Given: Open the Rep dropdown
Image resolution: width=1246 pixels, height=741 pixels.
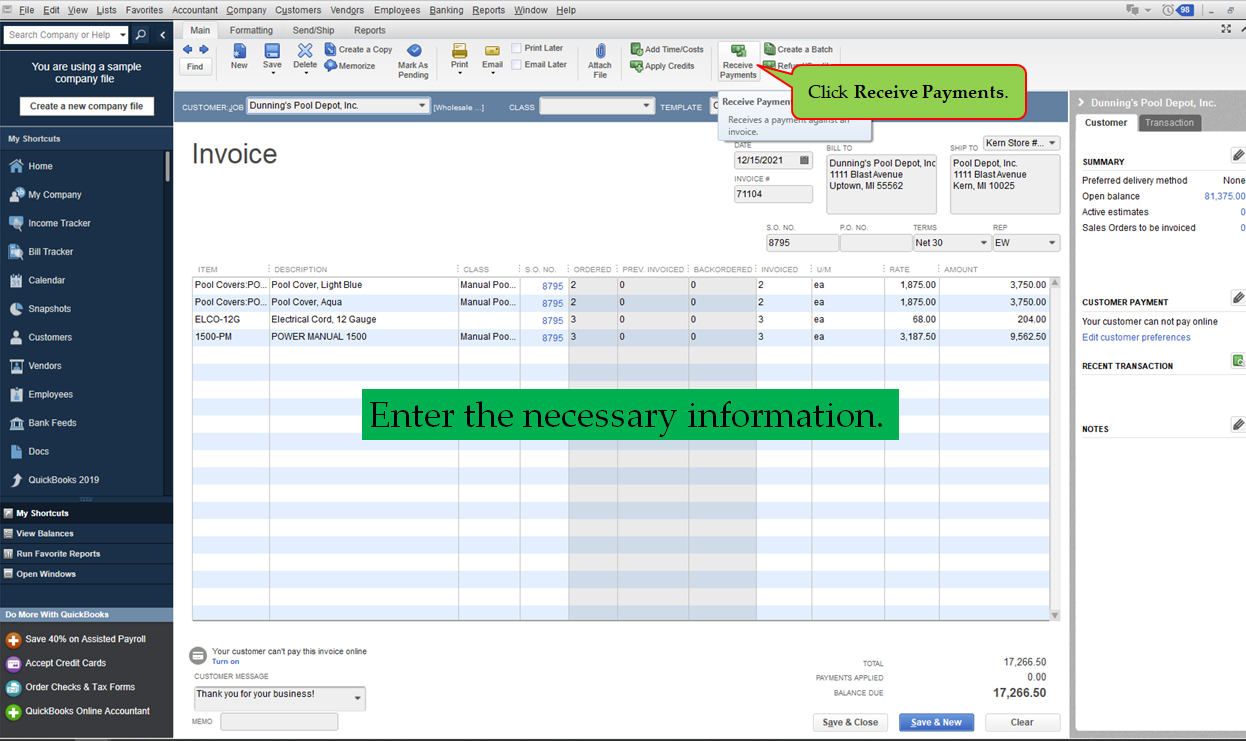Looking at the screenshot, I should pos(1052,243).
